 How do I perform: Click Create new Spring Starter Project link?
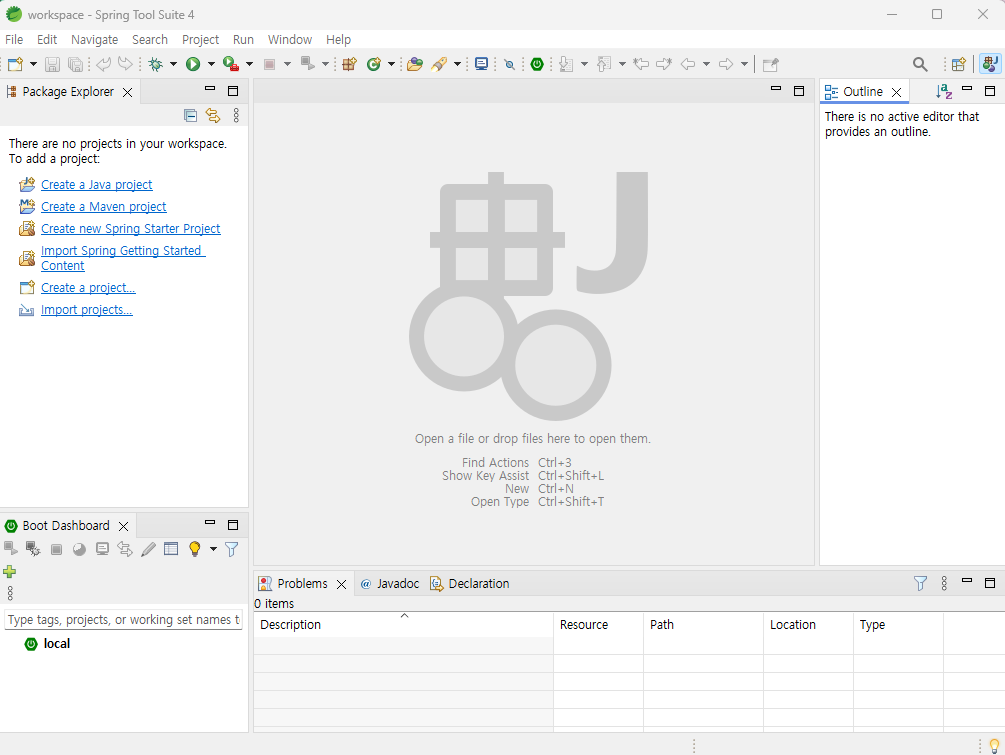pyautogui.click(x=131, y=229)
